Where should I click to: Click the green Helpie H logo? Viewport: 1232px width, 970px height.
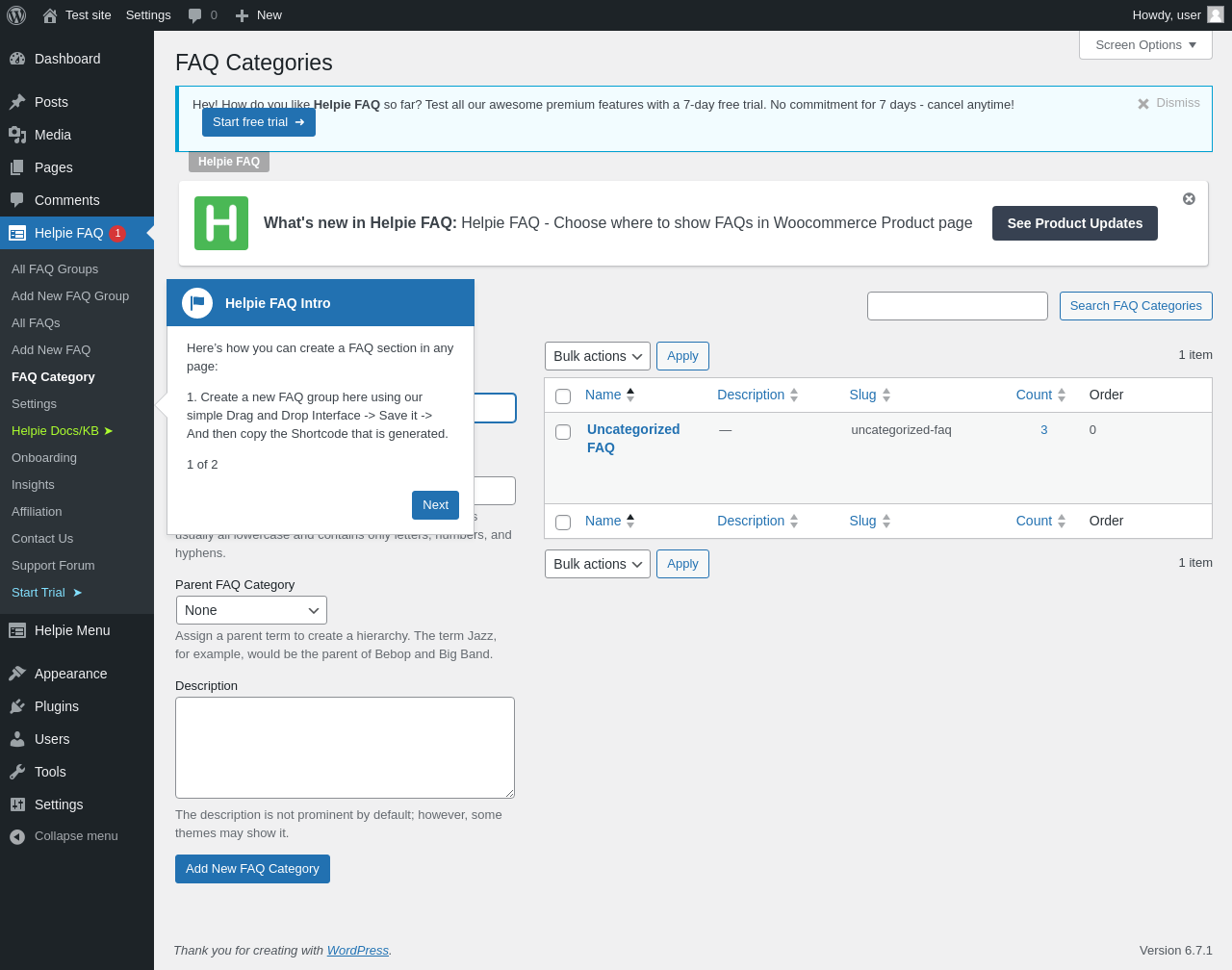[x=221, y=223]
